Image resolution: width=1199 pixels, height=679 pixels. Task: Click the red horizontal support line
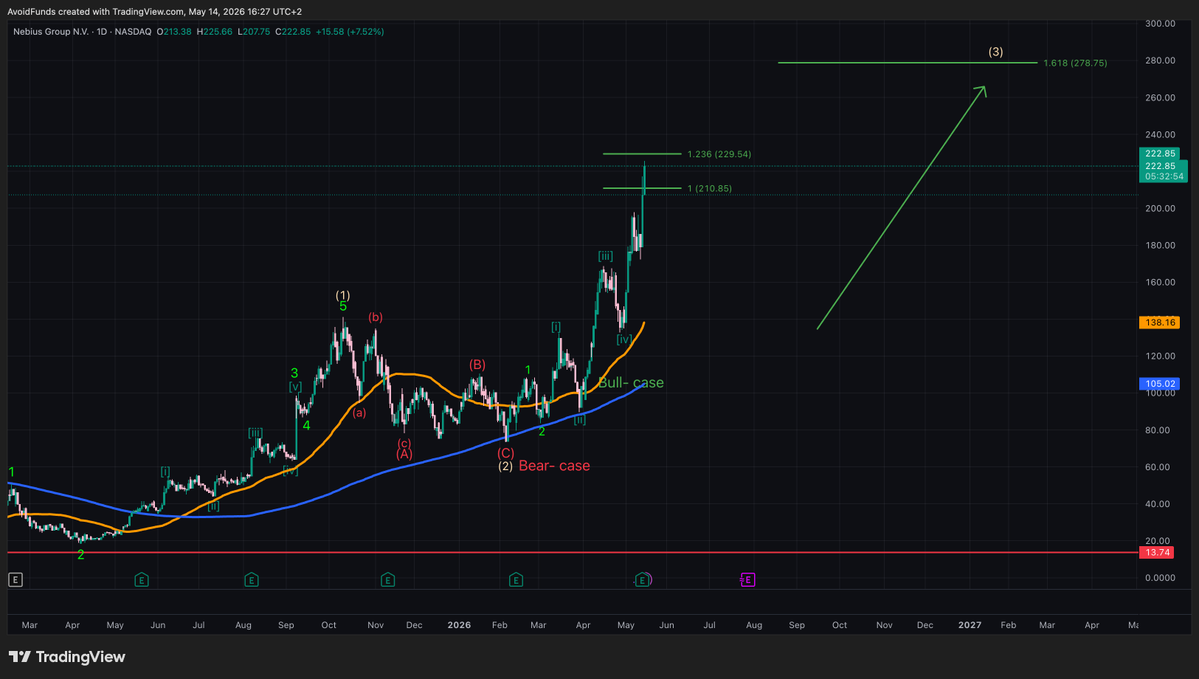pos(574,552)
